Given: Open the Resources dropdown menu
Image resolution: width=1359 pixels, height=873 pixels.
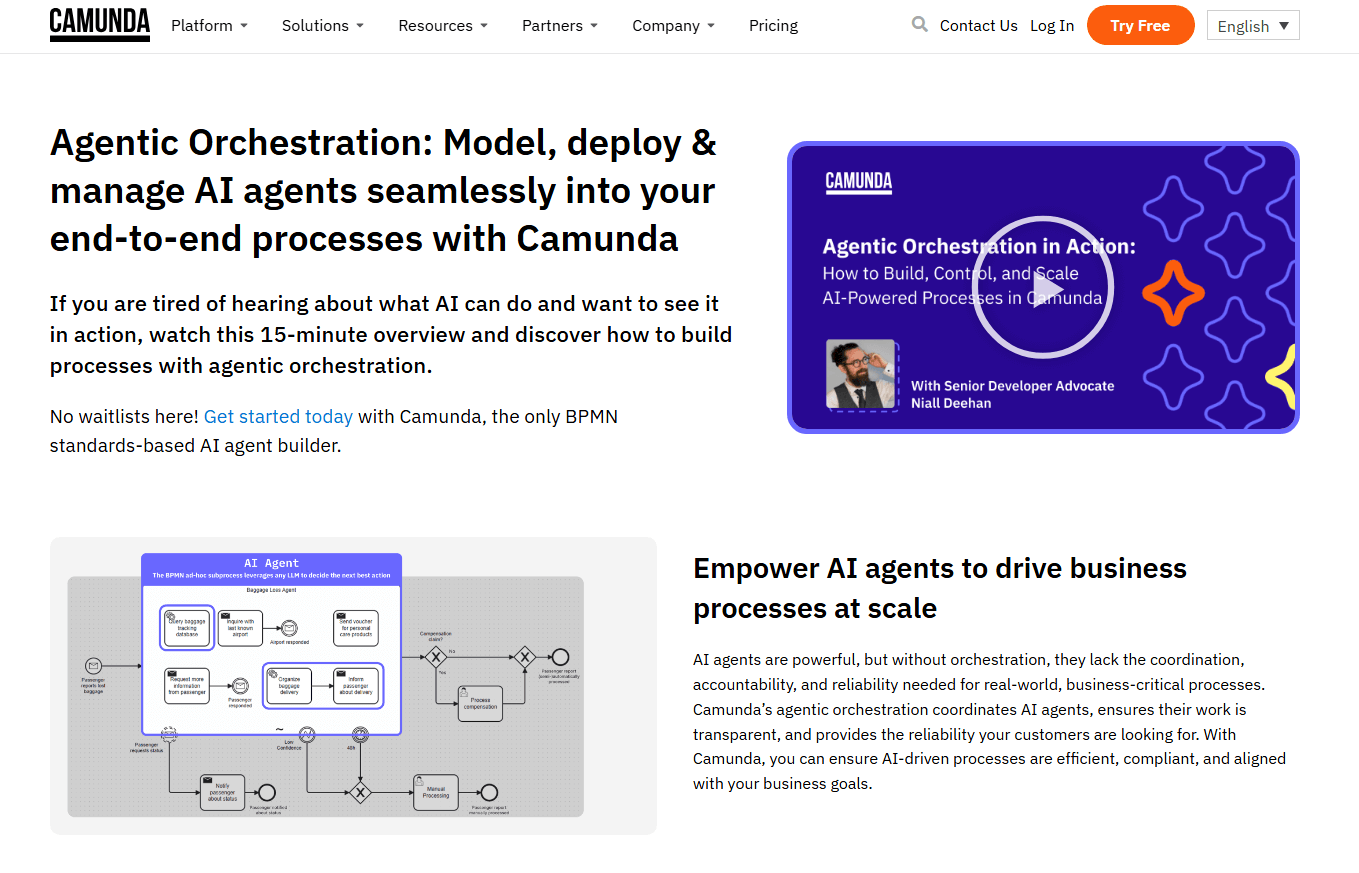Looking at the screenshot, I should click(x=442, y=26).
